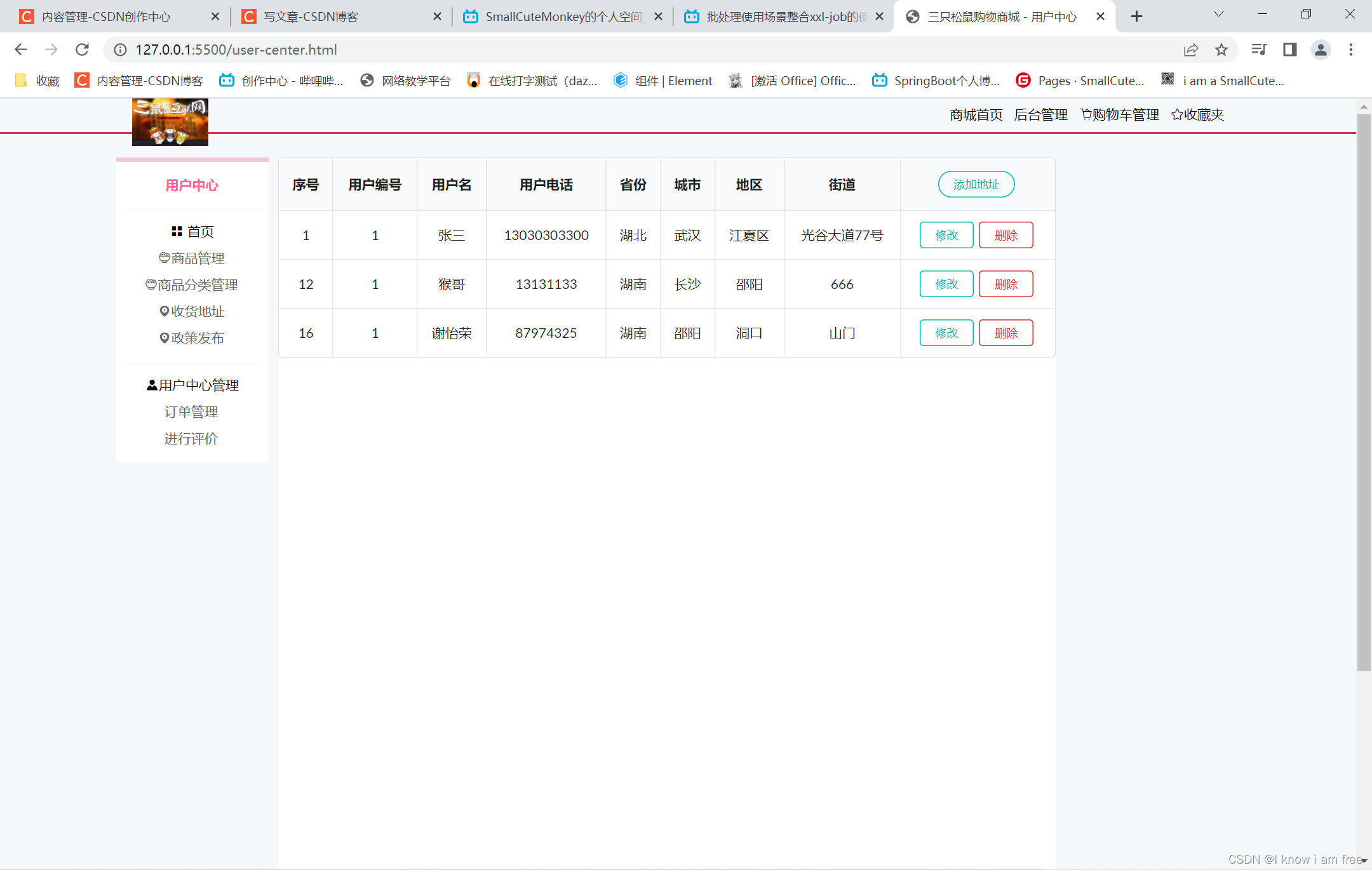Toggle browser side panel
The height and width of the screenshot is (870, 1372).
(x=1289, y=50)
